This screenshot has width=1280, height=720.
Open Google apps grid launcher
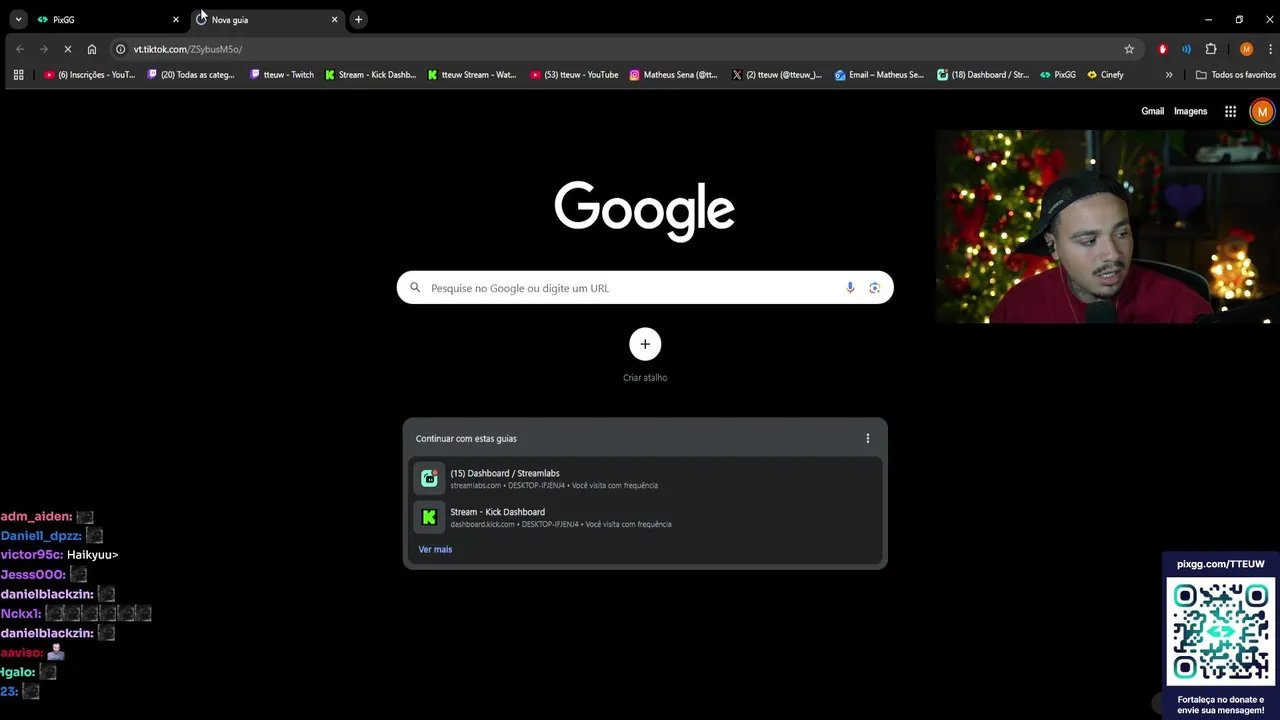[1230, 111]
